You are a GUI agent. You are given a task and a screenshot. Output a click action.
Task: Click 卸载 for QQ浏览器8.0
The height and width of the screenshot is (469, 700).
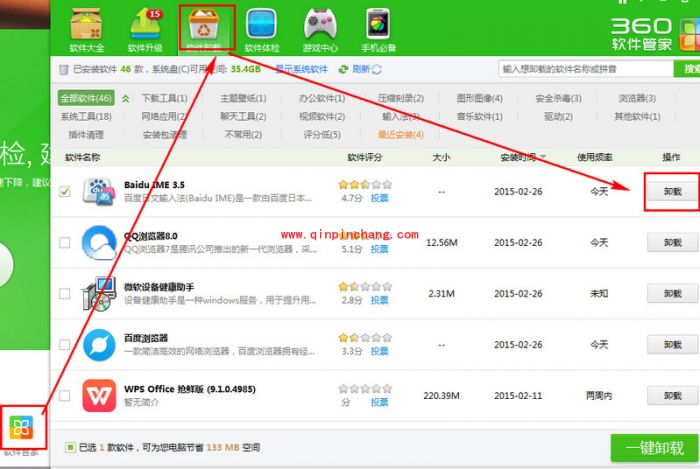pos(672,243)
